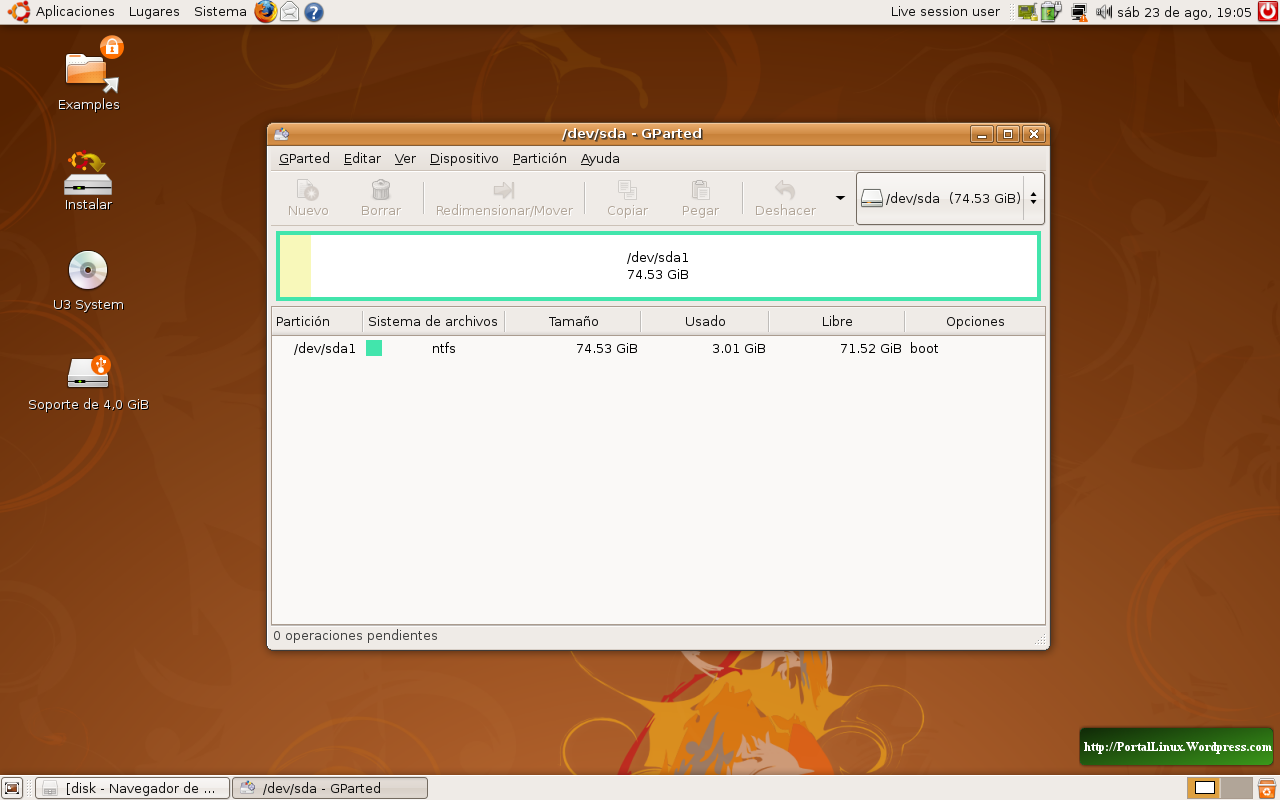Click the Sistema de archivos column header
This screenshot has width=1280, height=800.
pyautogui.click(x=433, y=321)
